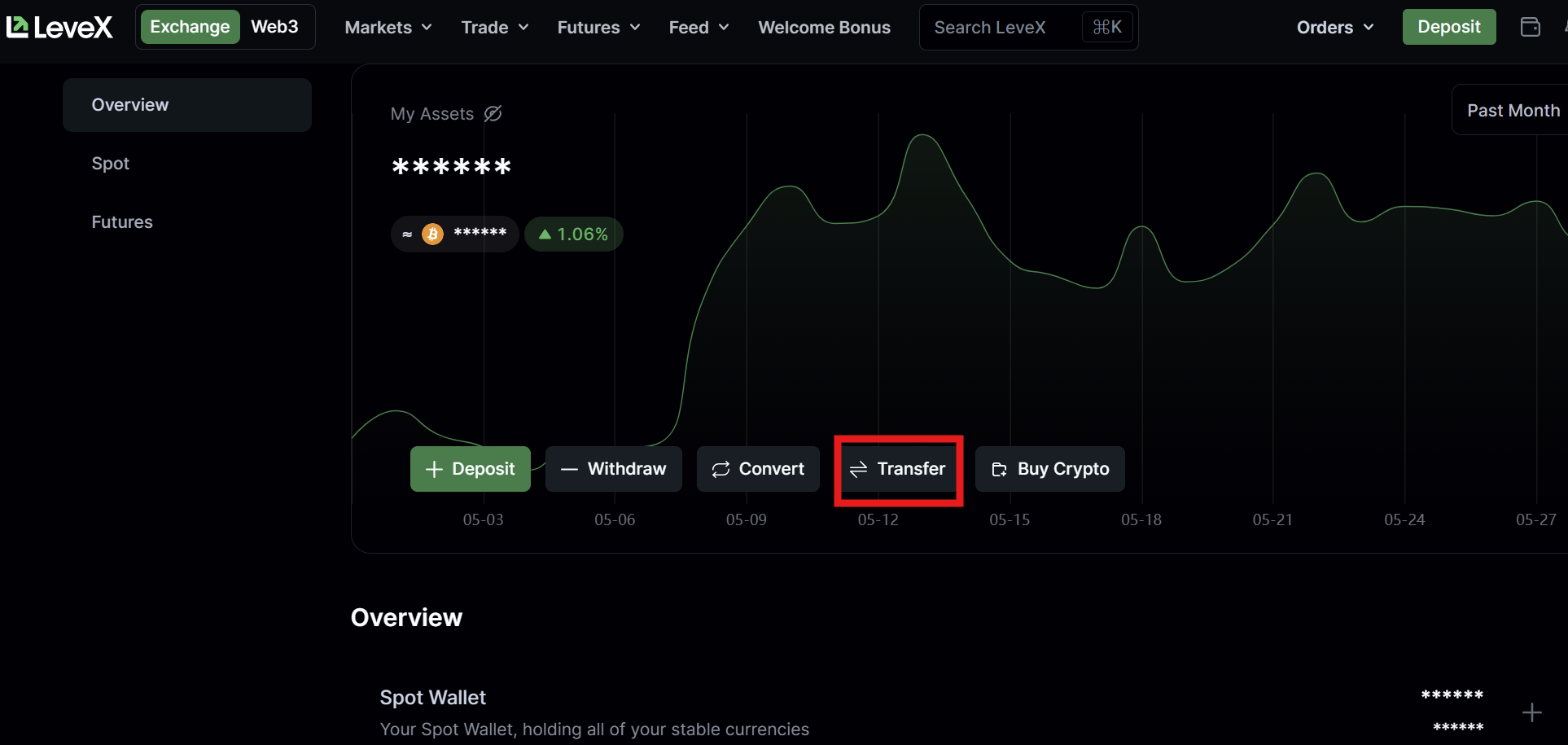Click the 05-12 date label on chart
The height and width of the screenshot is (745, 1568).
tap(878, 519)
